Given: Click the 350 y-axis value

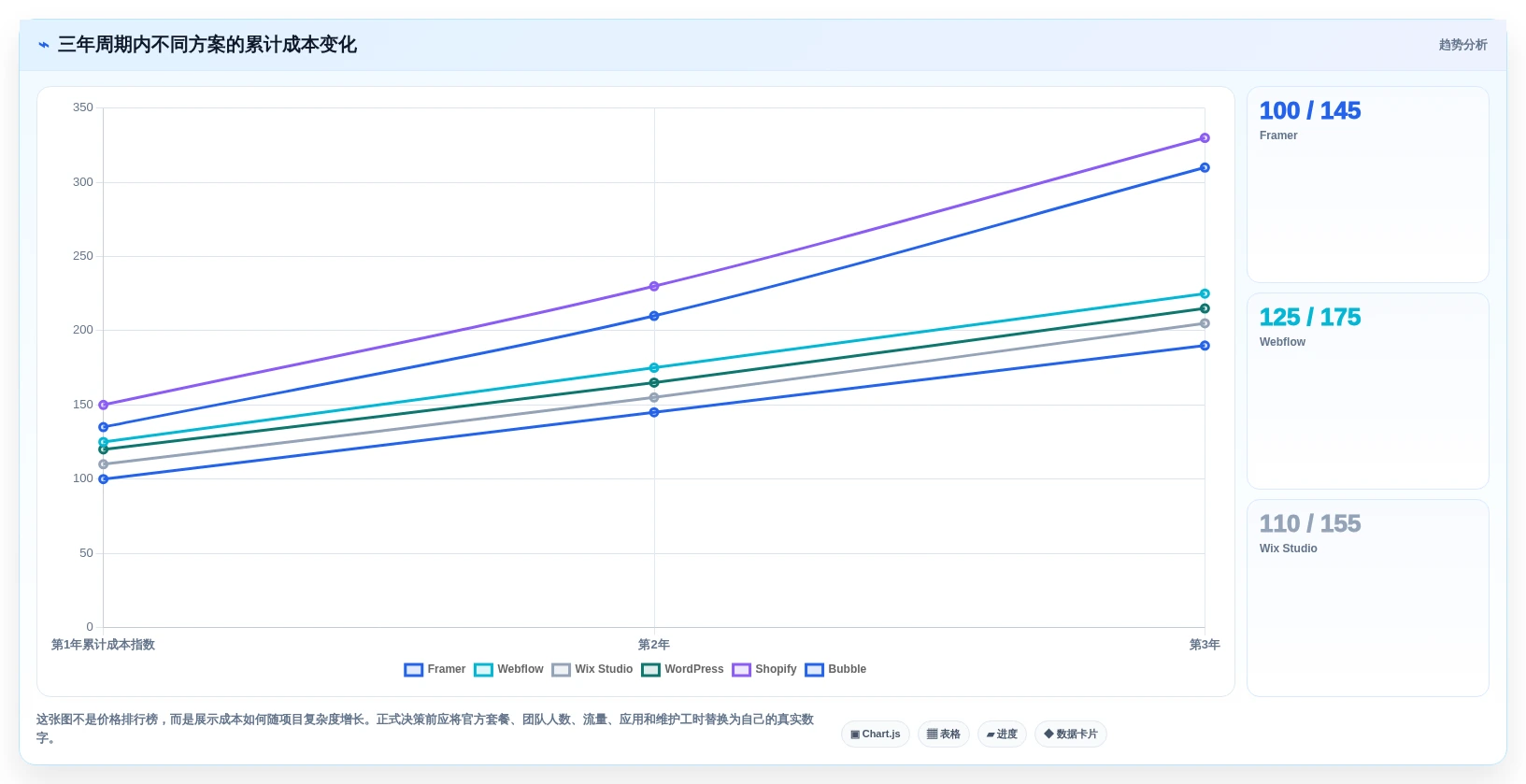Looking at the screenshot, I should point(83,107).
